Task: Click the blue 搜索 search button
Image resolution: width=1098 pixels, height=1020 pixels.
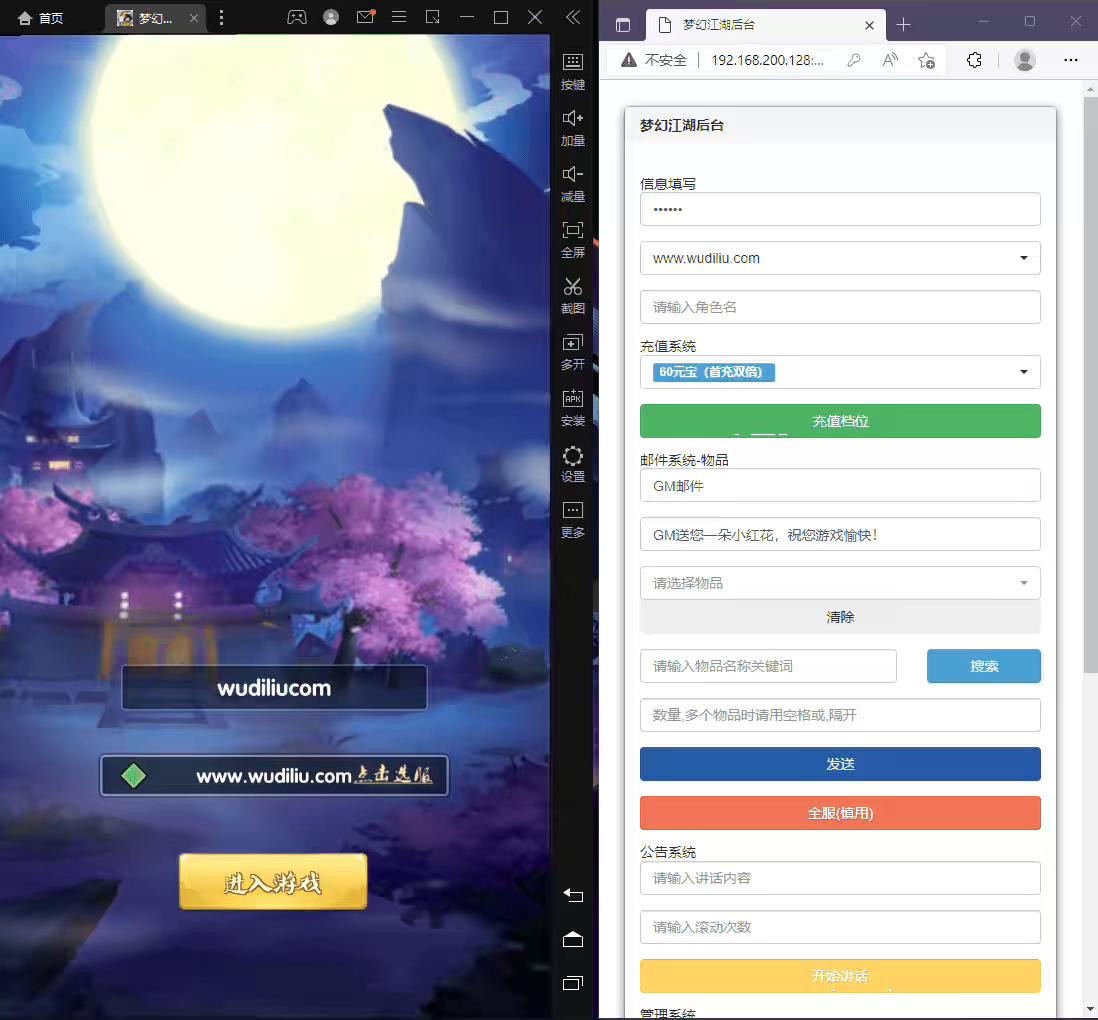Action: pos(983,666)
